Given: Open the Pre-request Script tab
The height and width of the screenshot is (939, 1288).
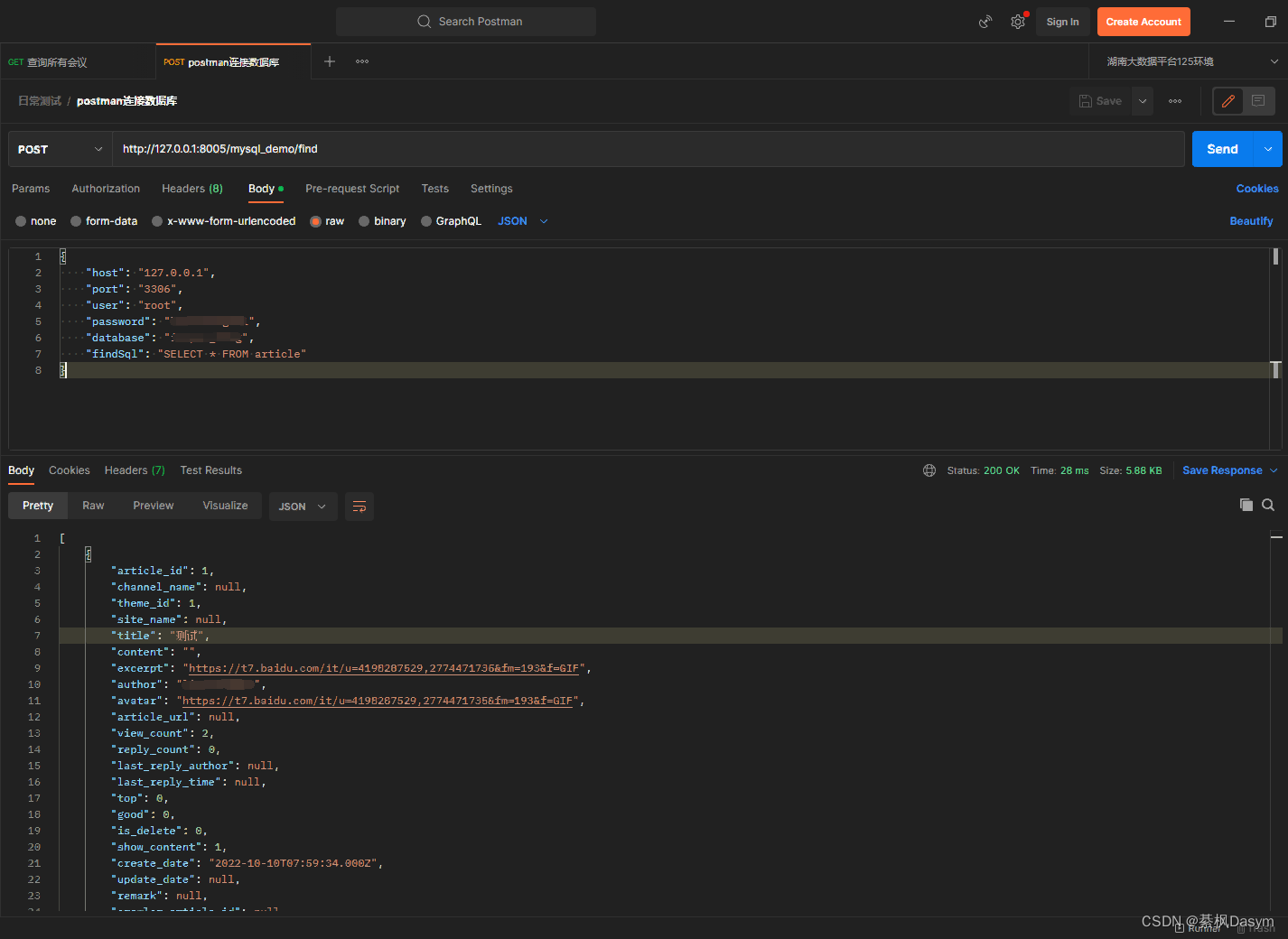Looking at the screenshot, I should [352, 189].
